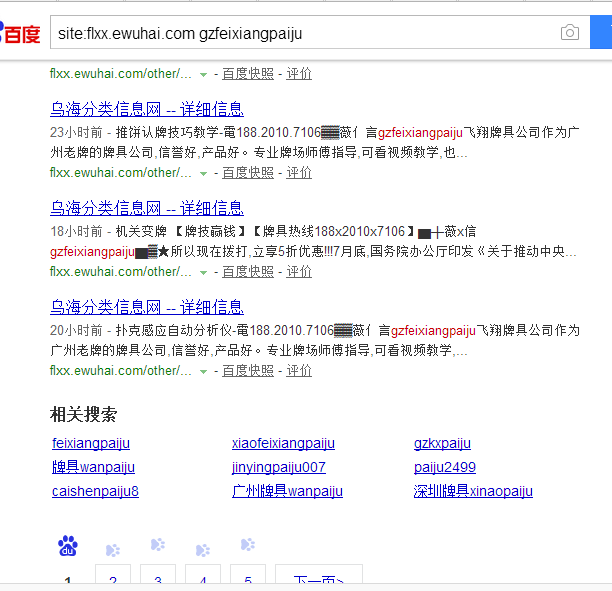
Task: Click the next page 下一页 button
Action: coord(319,574)
